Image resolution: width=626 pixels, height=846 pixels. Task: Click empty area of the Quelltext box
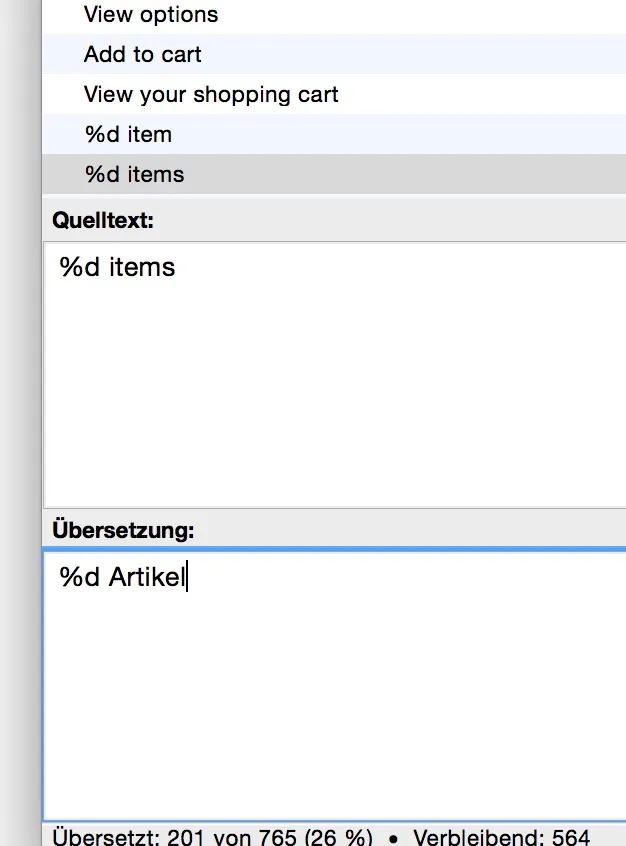335,399
